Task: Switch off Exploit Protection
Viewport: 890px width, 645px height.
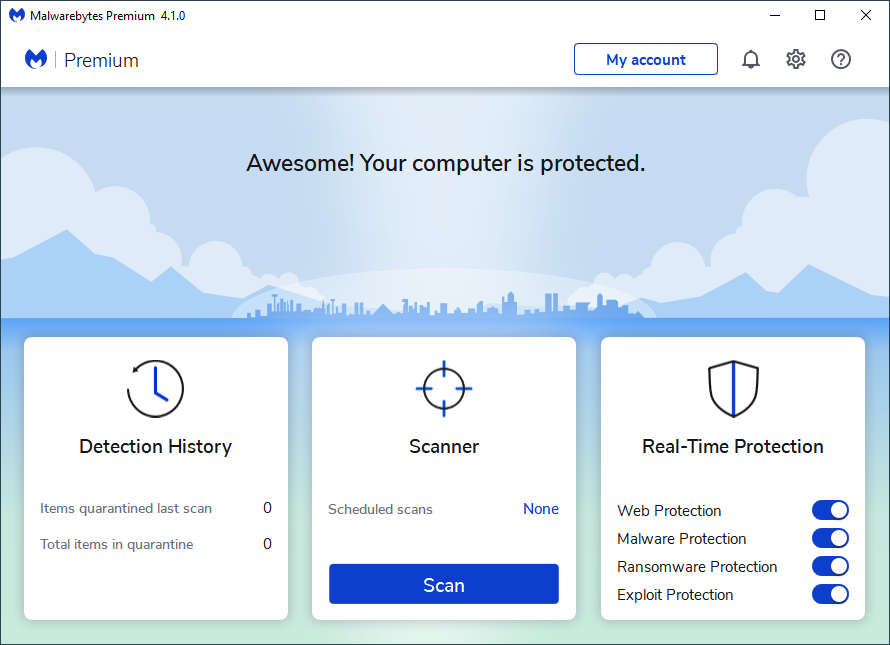Action: tap(830, 595)
